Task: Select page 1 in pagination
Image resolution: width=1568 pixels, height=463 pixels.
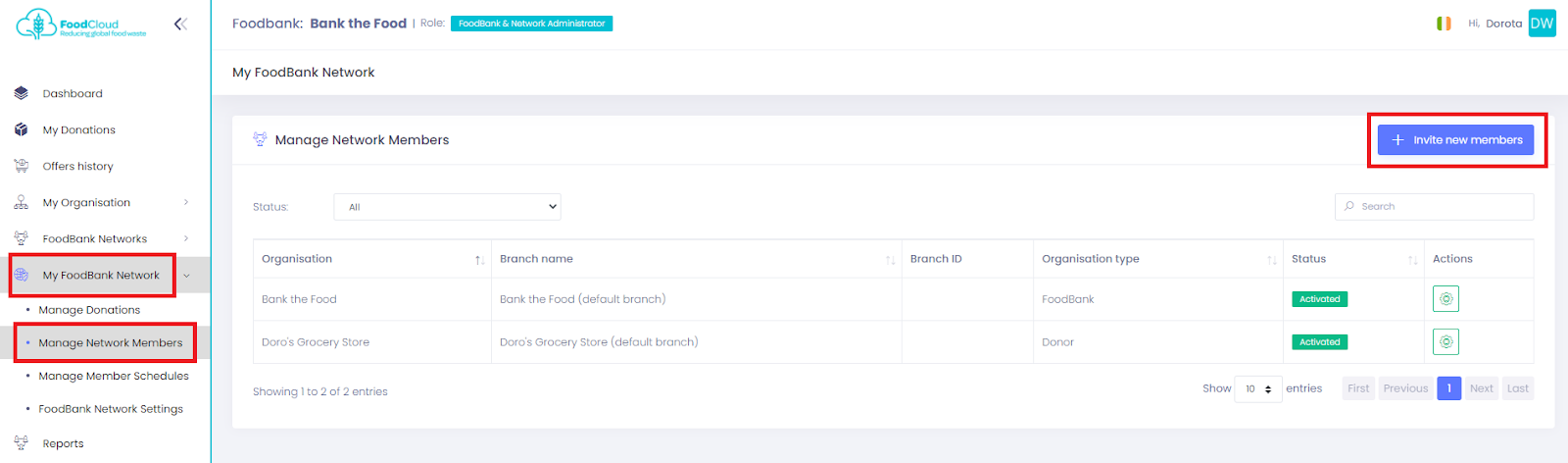Action: pos(1448,388)
